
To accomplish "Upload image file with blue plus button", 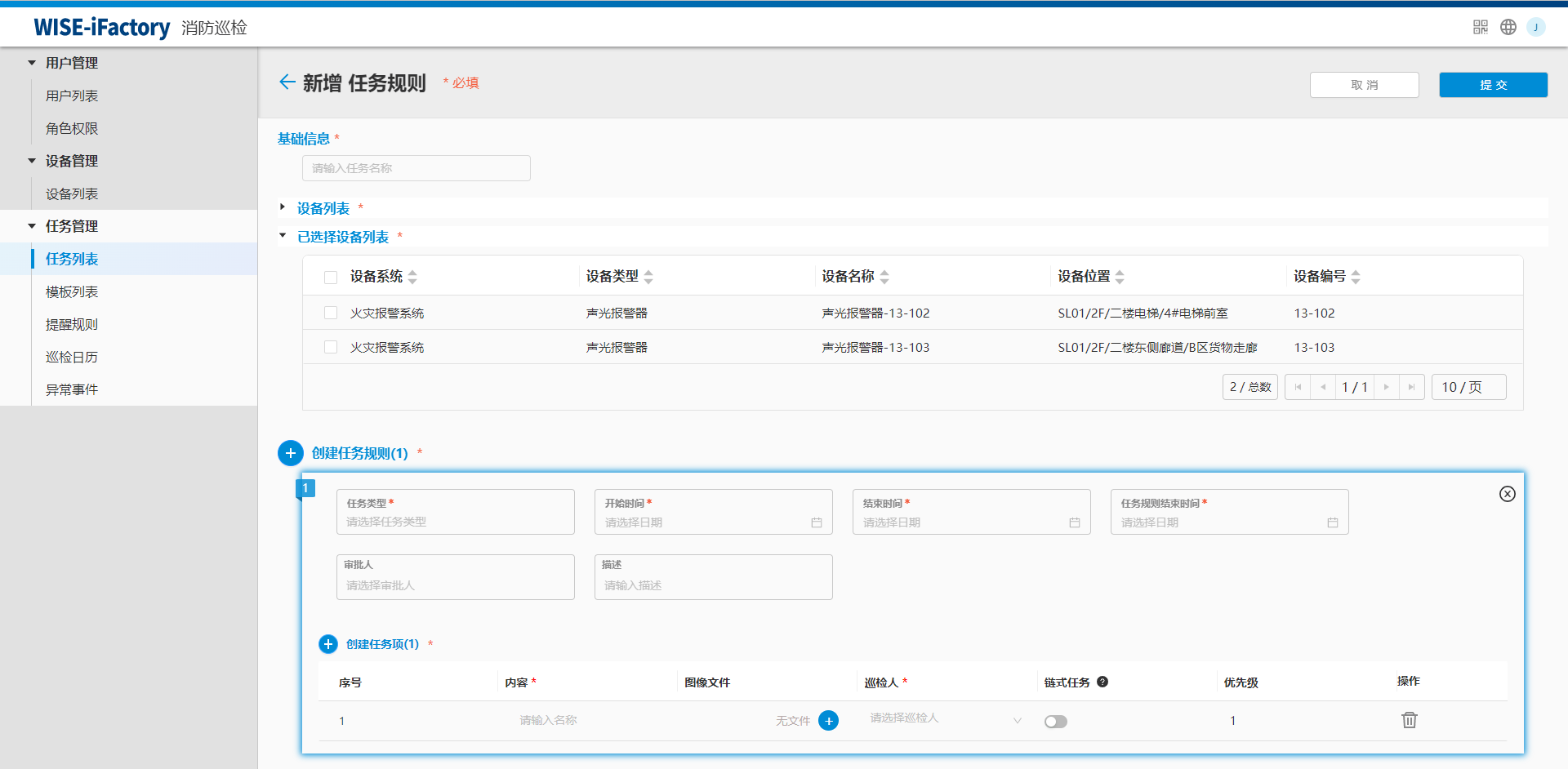I will point(828,721).
